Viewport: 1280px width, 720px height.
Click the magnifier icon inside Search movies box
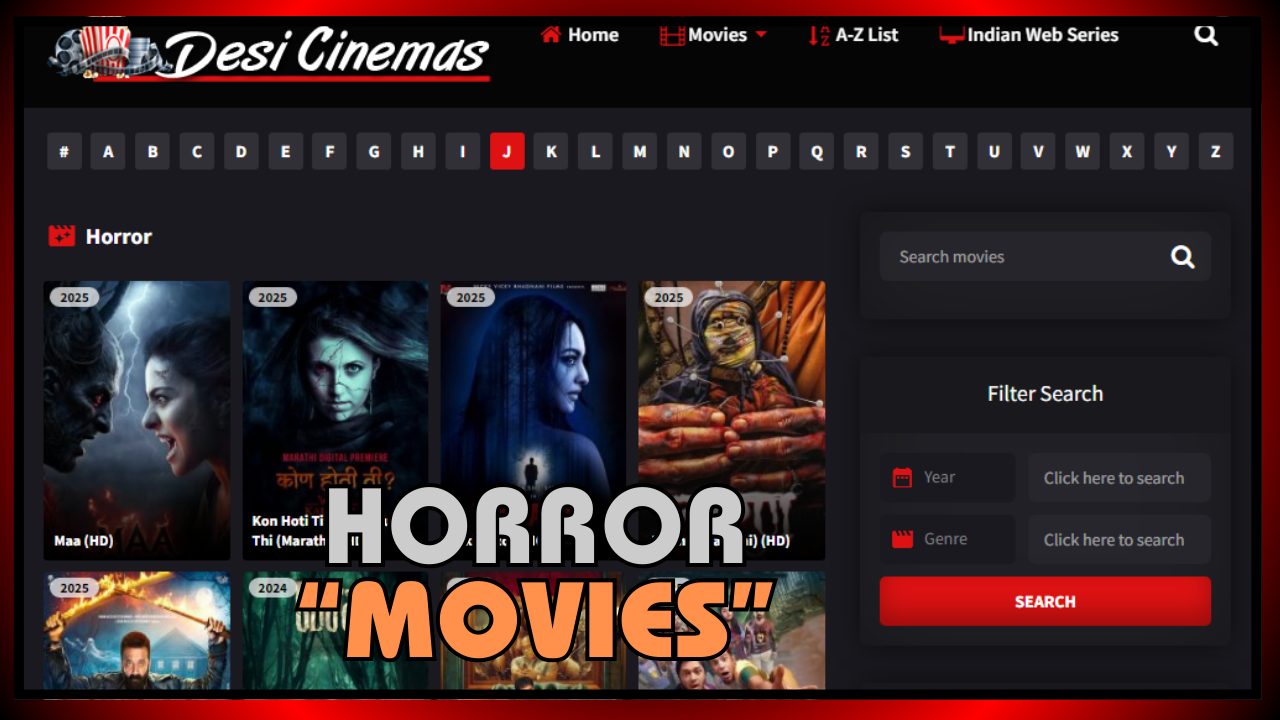pyautogui.click(x=1182, y=257)
